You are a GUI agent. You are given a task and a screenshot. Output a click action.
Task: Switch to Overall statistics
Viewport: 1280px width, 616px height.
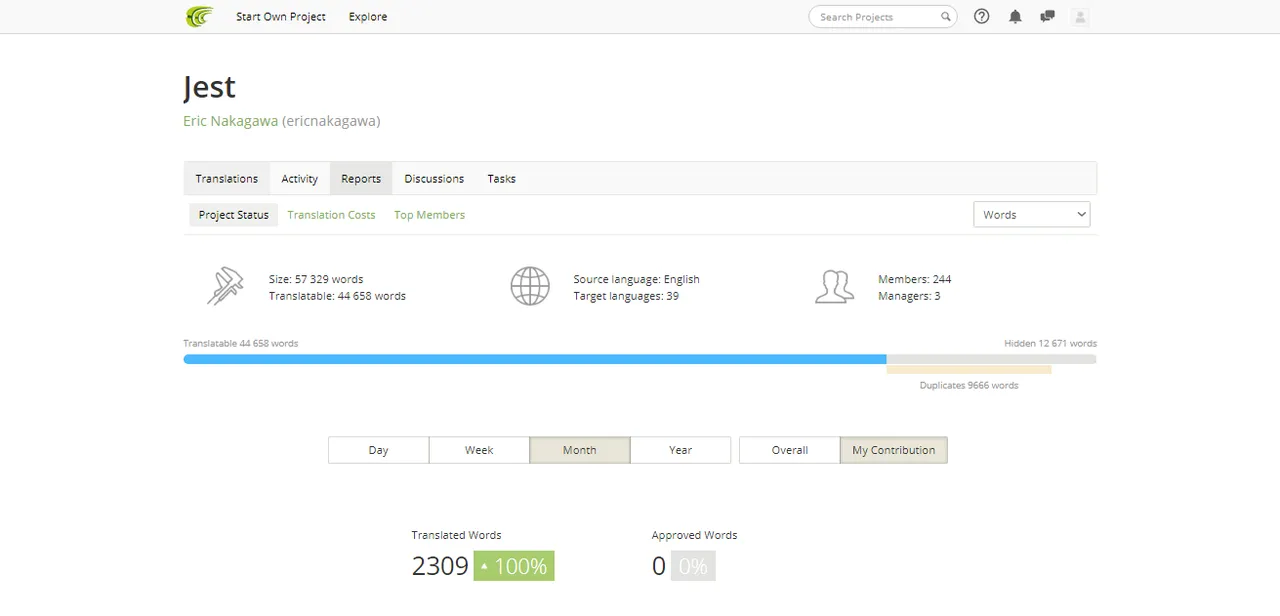tap(790, 450)
